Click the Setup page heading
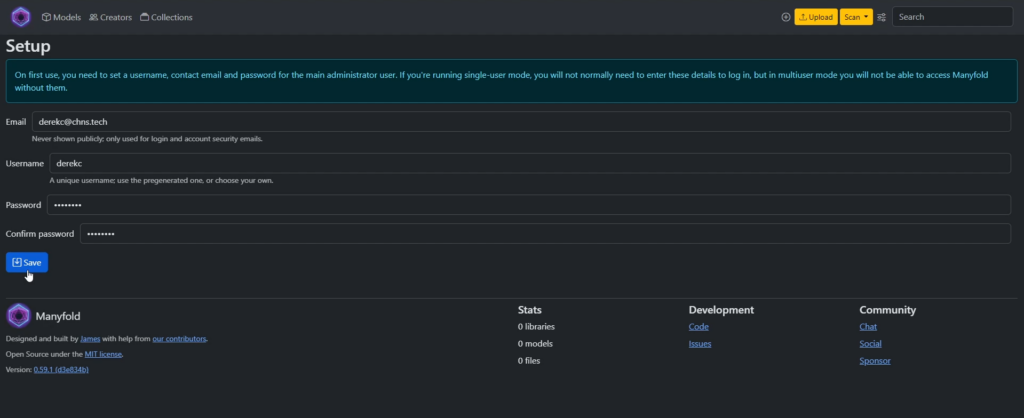The height and width of the screenshot is (418, 1024). [28, 46]
